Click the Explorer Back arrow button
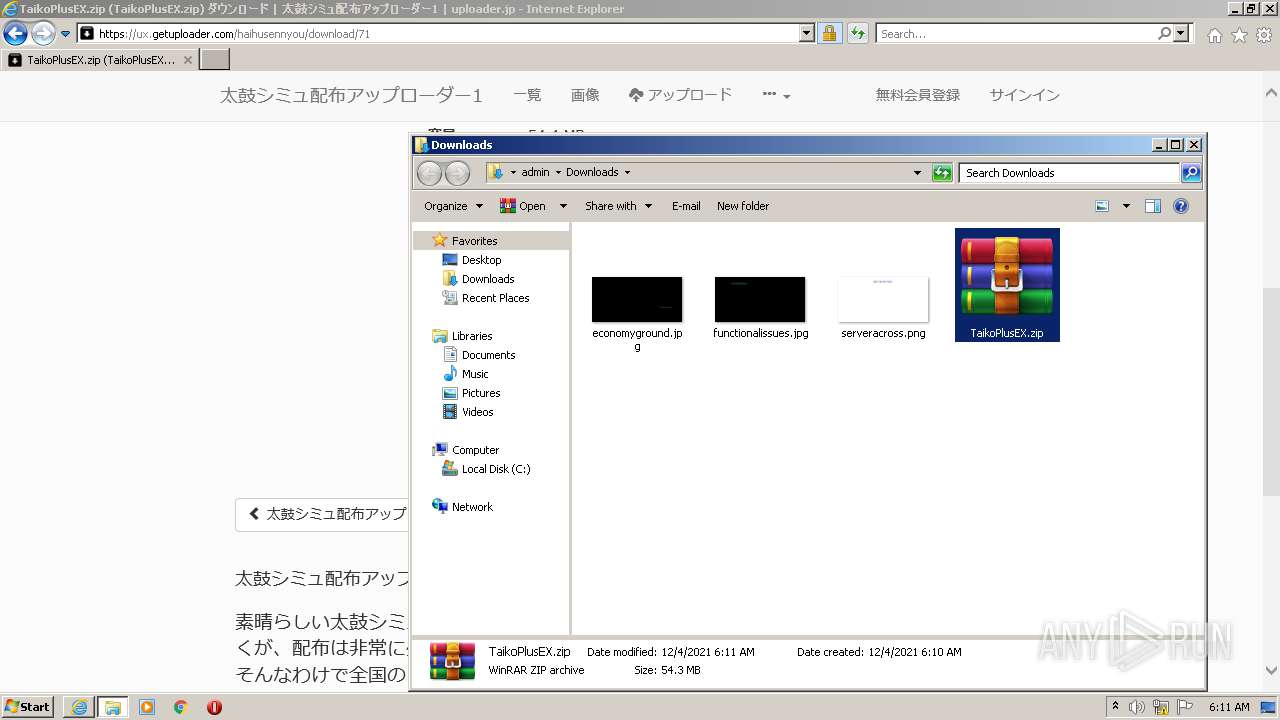Screen dimensions: 1280x720 coord(429,173)
